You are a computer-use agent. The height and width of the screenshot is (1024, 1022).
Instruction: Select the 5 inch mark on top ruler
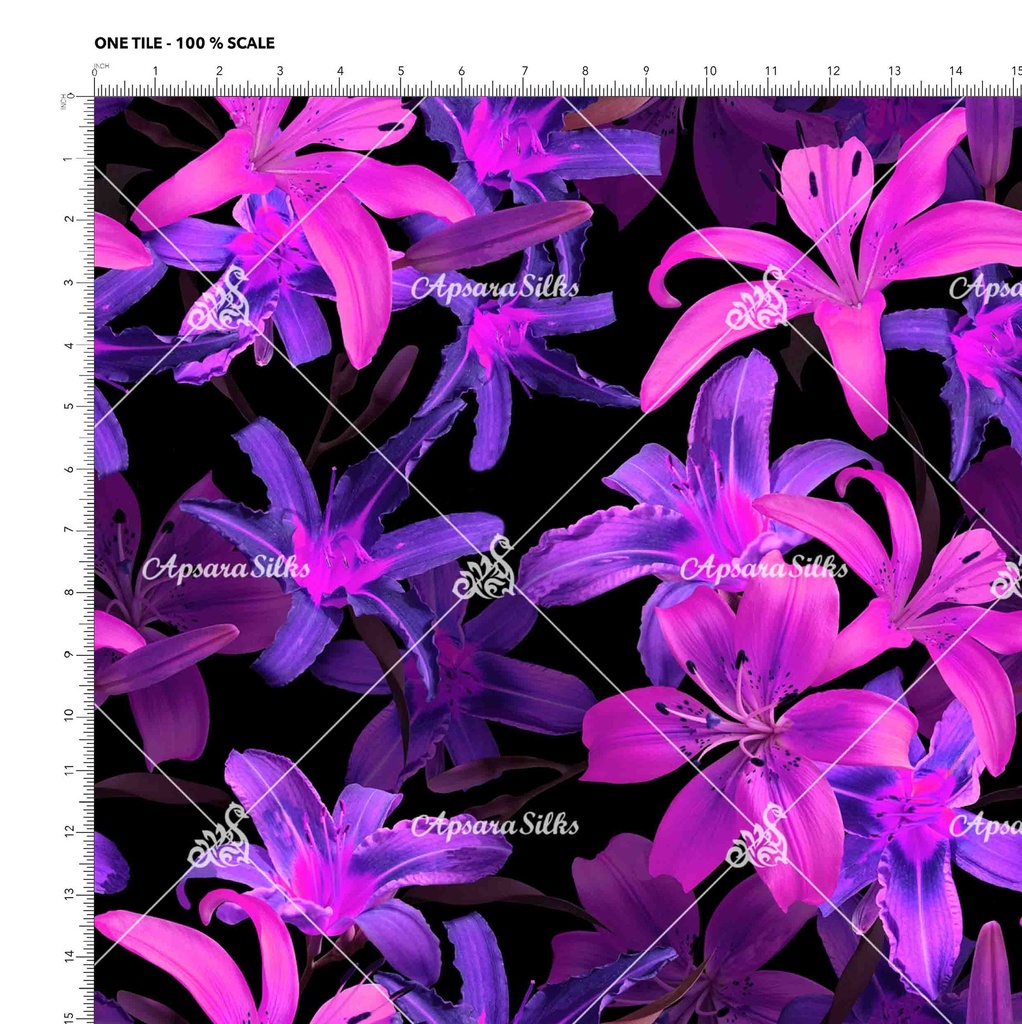pyautogui.click(x=401, y=72)
